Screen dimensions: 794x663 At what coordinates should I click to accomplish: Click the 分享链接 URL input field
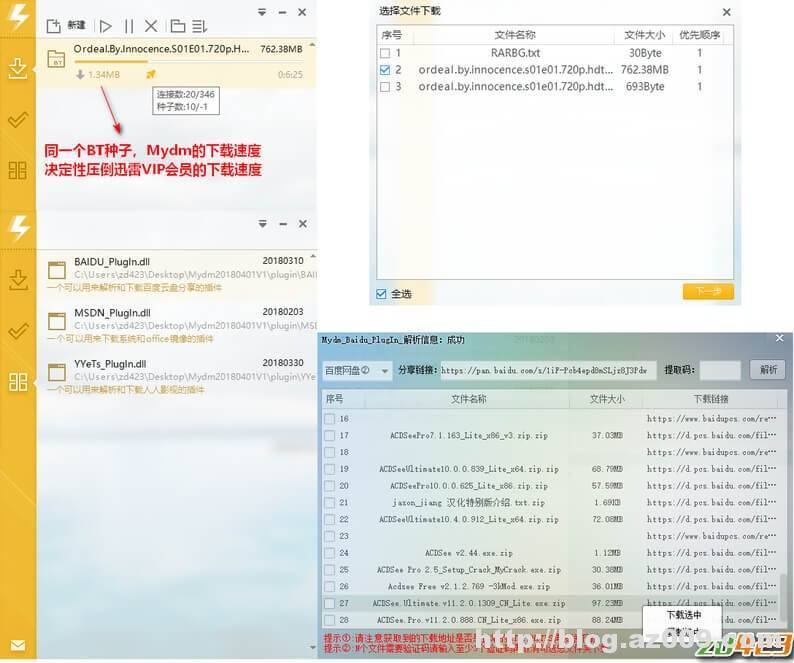(548, 371)
